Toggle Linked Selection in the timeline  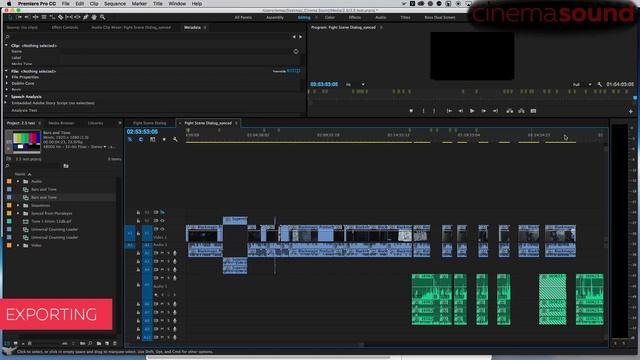point(152,140)
